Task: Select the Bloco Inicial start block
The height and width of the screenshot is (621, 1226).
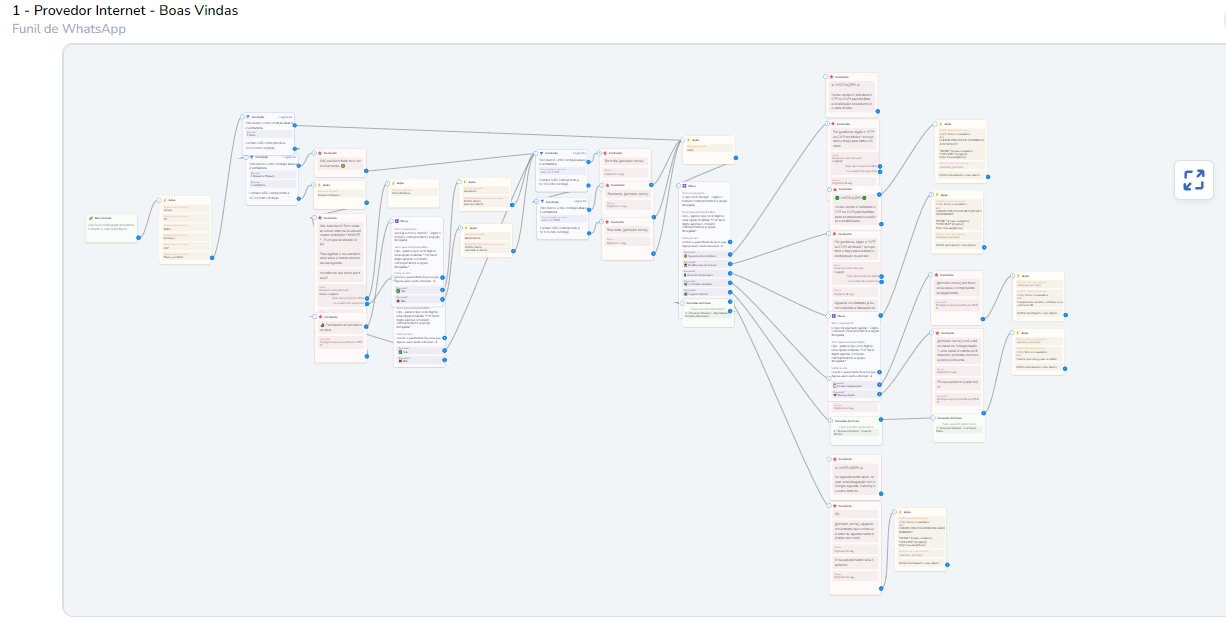Action: [x=111, y=226]
